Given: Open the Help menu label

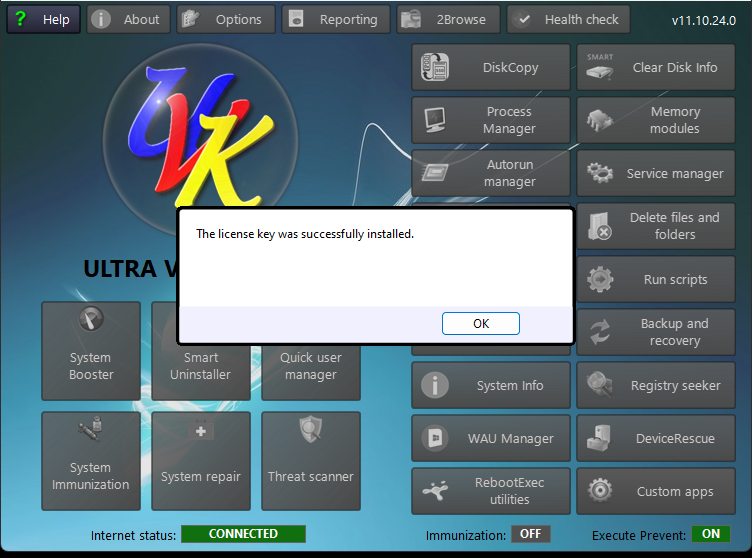Looking at the screenshot, I should point(56,20).
